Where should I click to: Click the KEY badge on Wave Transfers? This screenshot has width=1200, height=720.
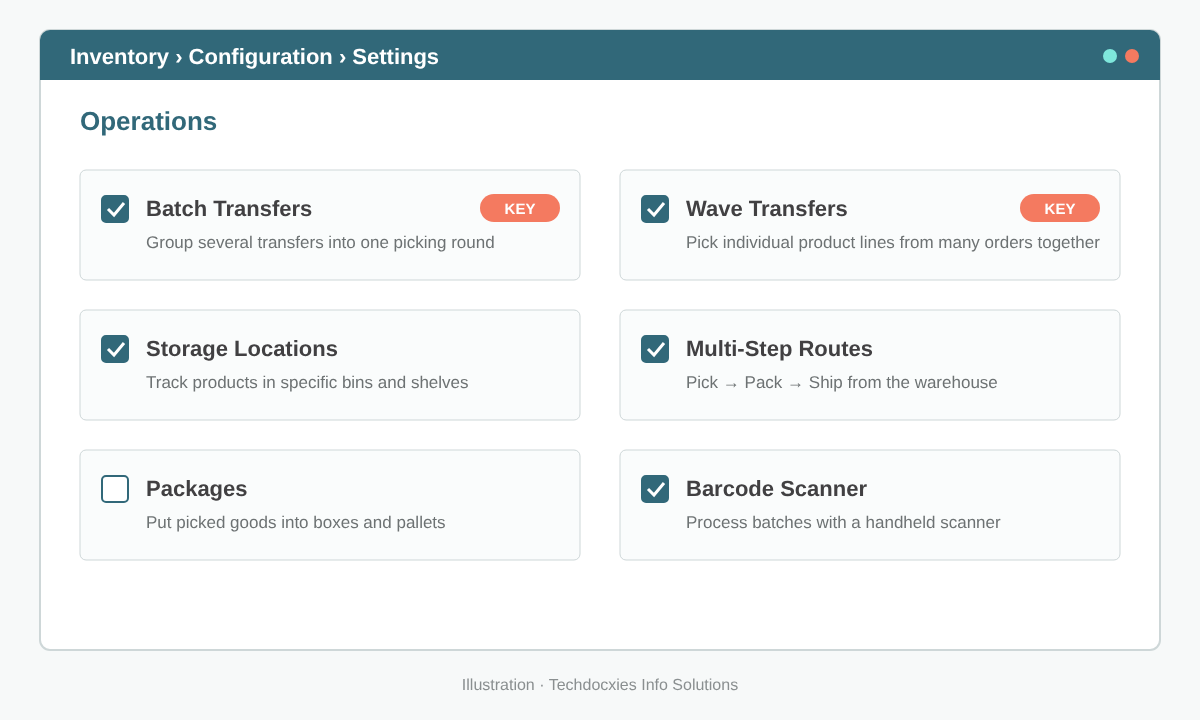1060,208
